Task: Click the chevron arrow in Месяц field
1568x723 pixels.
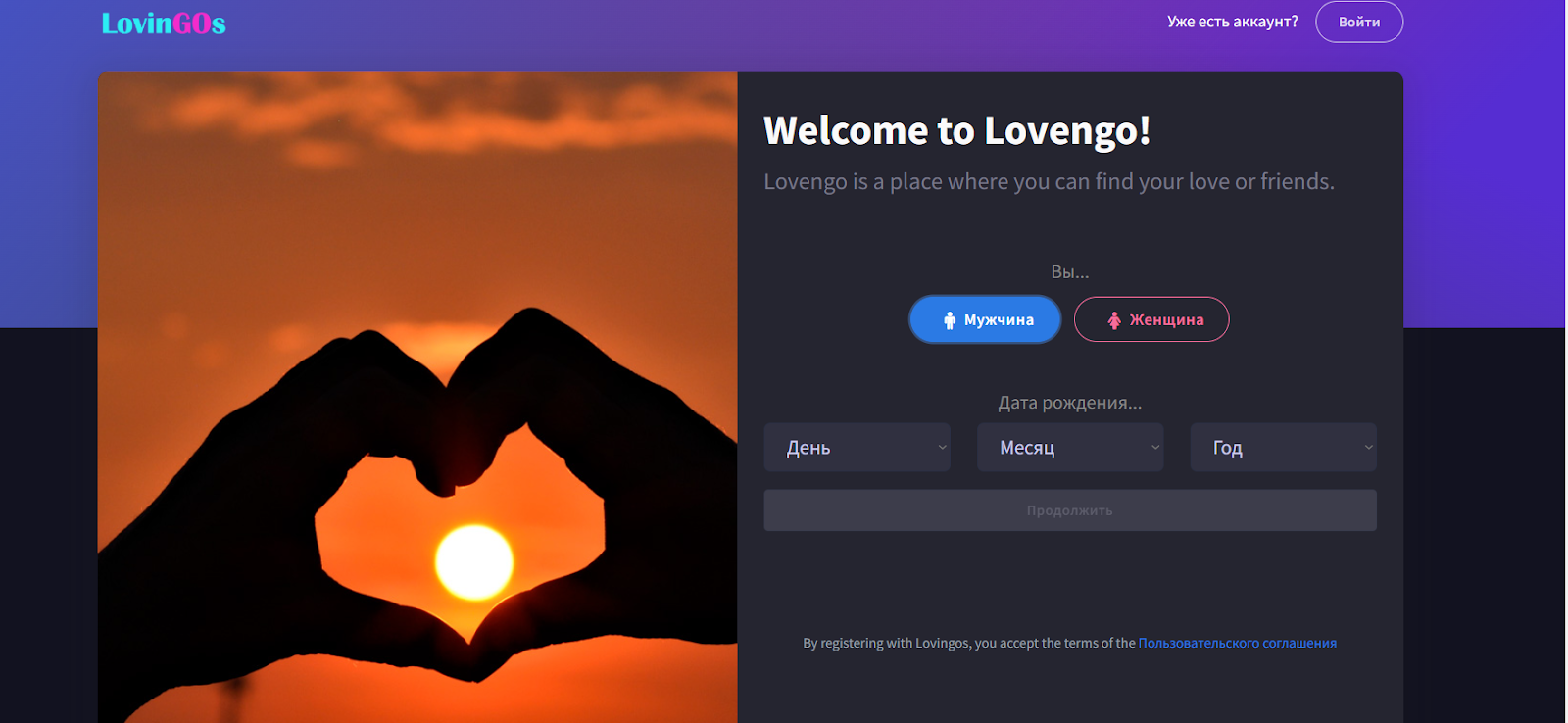Action: [x=1155, y=448]
